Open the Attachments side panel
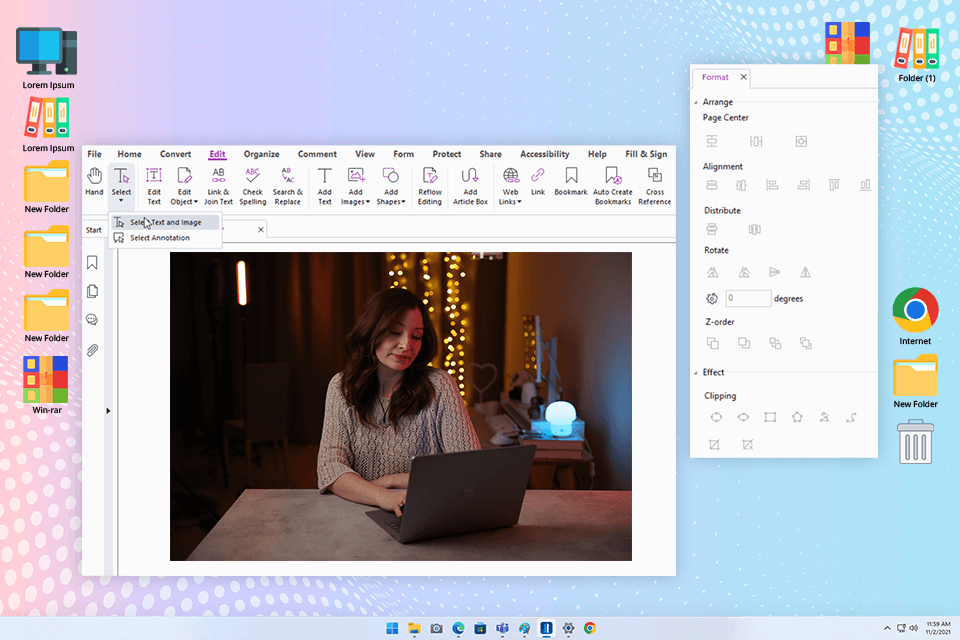This screenshot has height=640, width=960. tap(92, 350)
